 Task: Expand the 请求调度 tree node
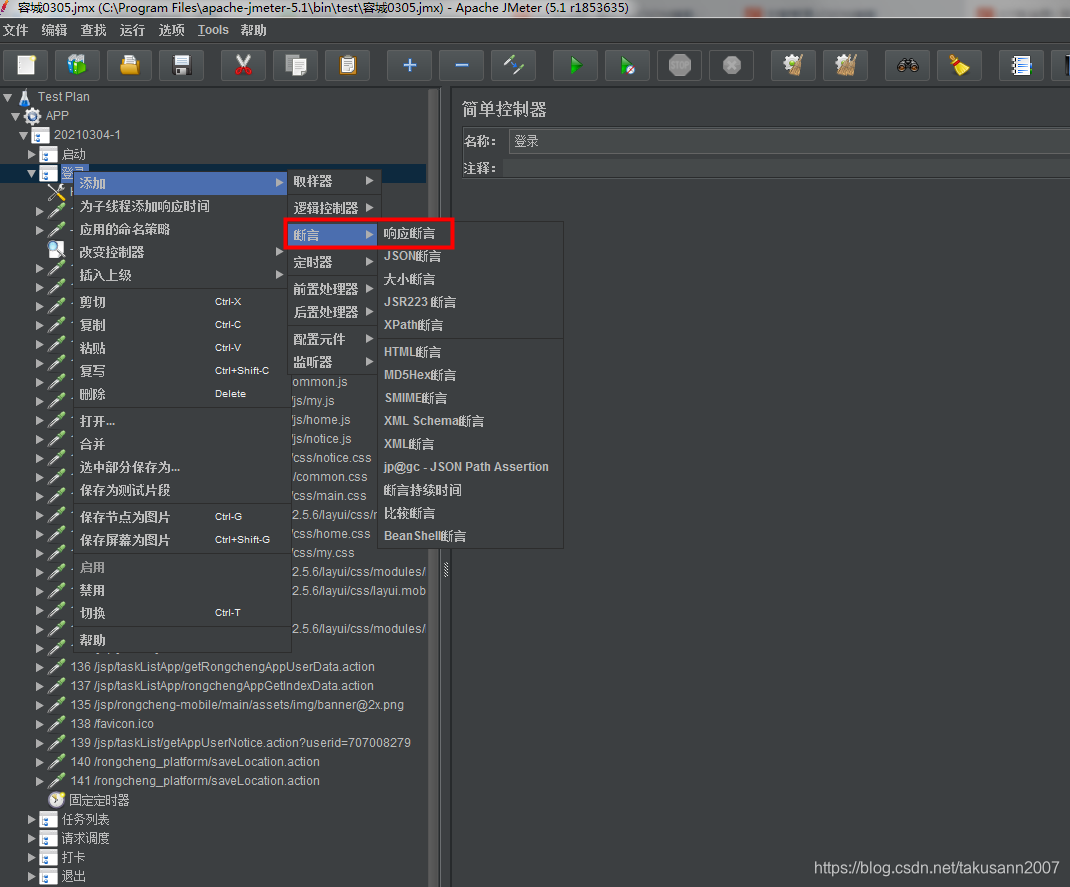click(x=31, y=838)
